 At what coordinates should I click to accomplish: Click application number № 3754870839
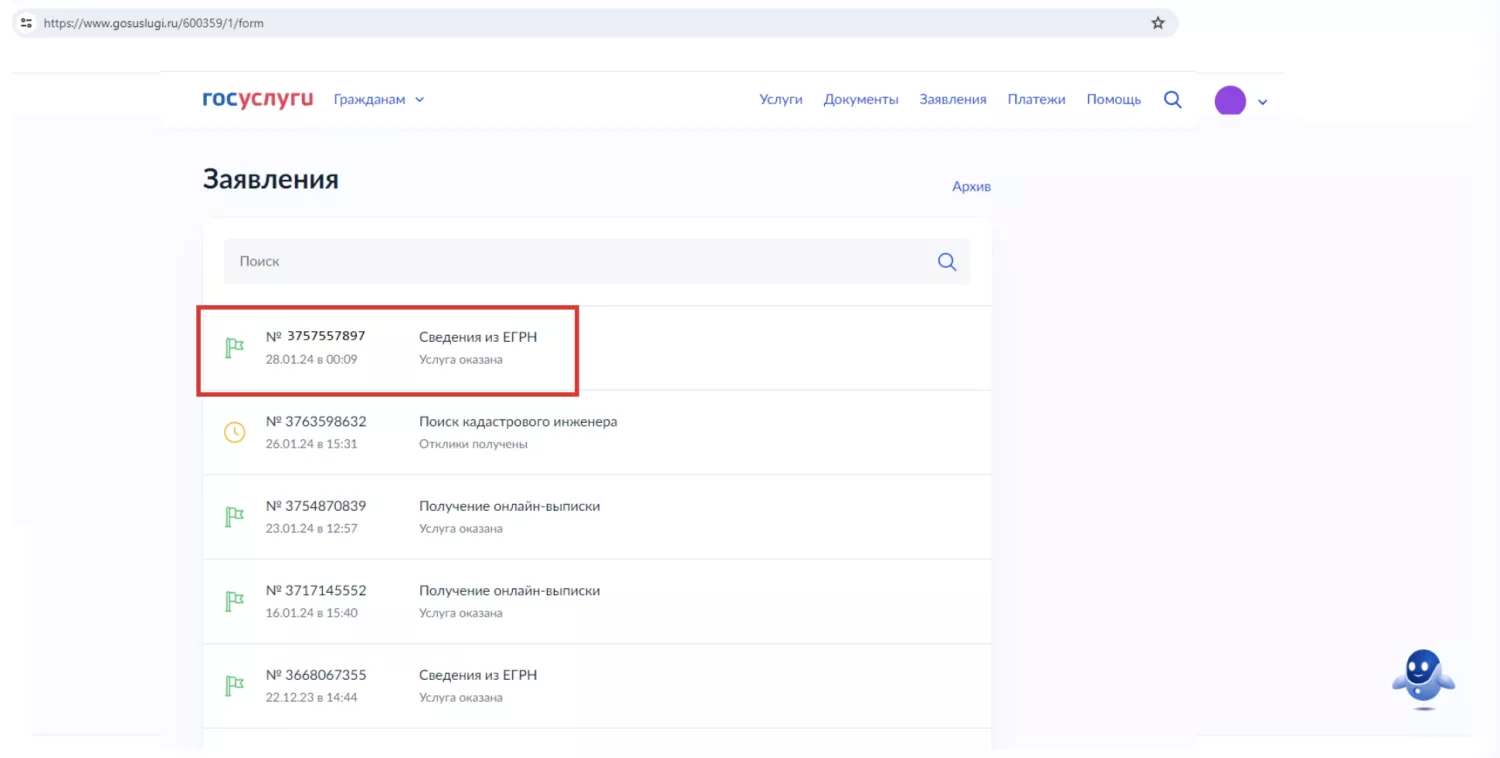click(316, 506)
